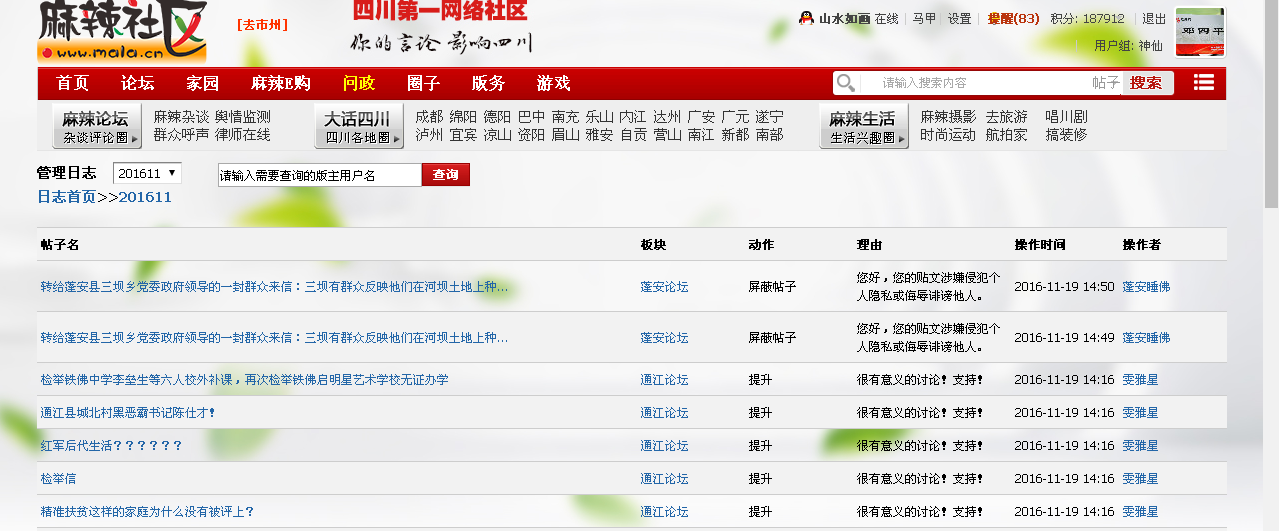
Task: Expand the 麻辣论坛 杂谈评论圈 menu
Action: (97, 127)
